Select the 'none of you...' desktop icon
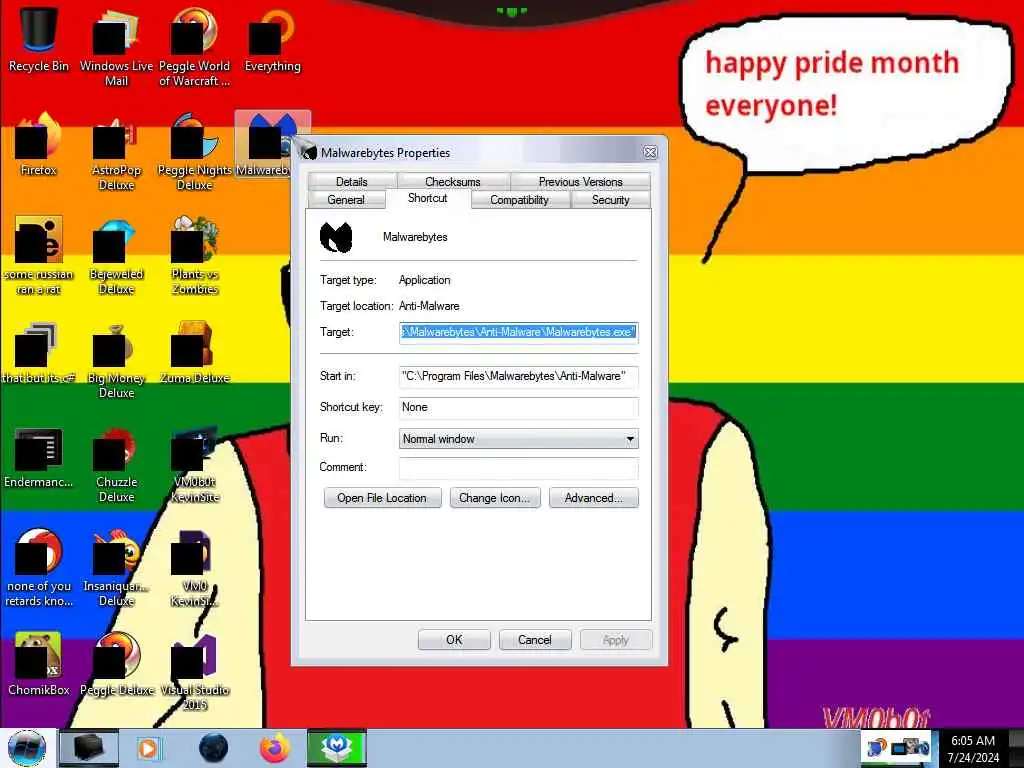Image resolution: width=1024 pixels, height=768 pixels. [x=39, y=568]
